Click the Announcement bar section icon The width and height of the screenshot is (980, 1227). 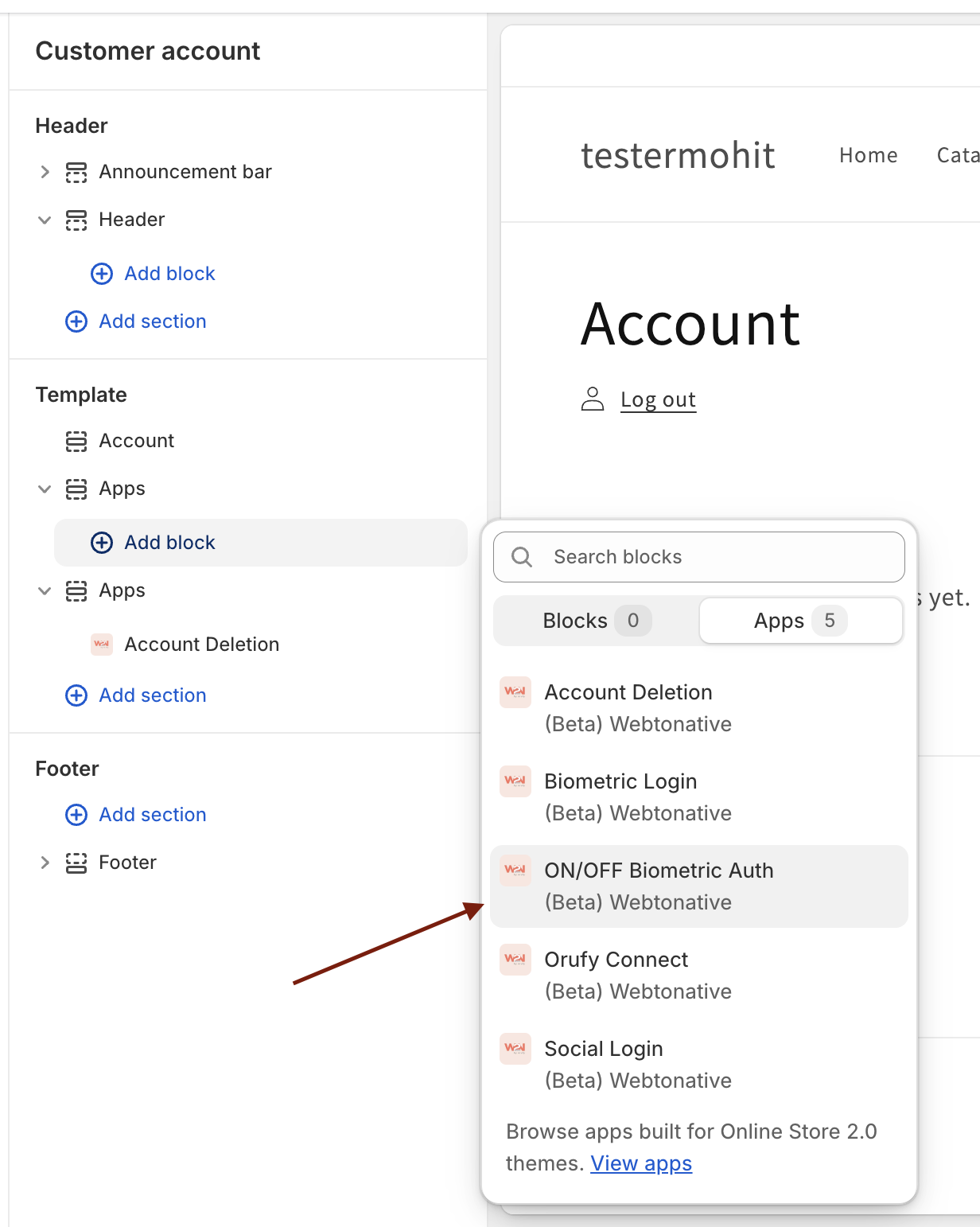coord(76,172)
